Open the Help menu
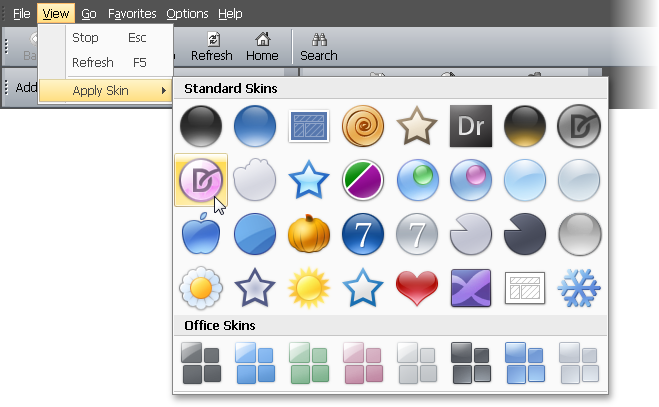The image size is (659, 407). coord(230,14)
